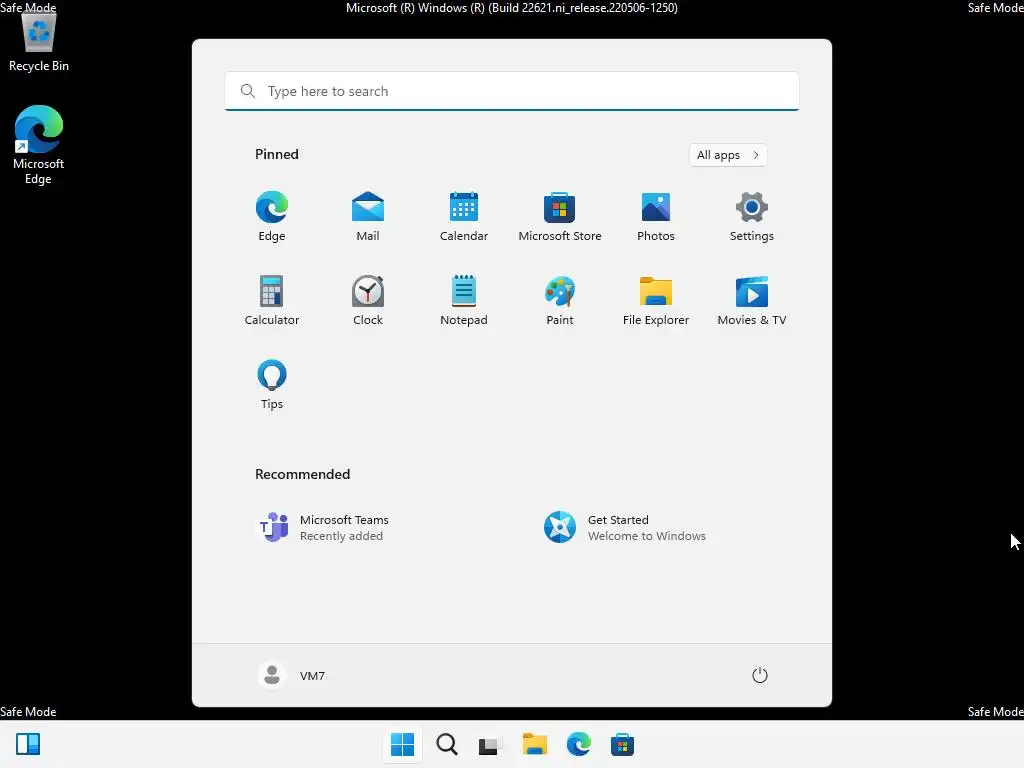Image resolution: width=1024 pixels, height=768 pixels.
Task: Open the Widgets panel on taskbar
Action: pos(28,744)
